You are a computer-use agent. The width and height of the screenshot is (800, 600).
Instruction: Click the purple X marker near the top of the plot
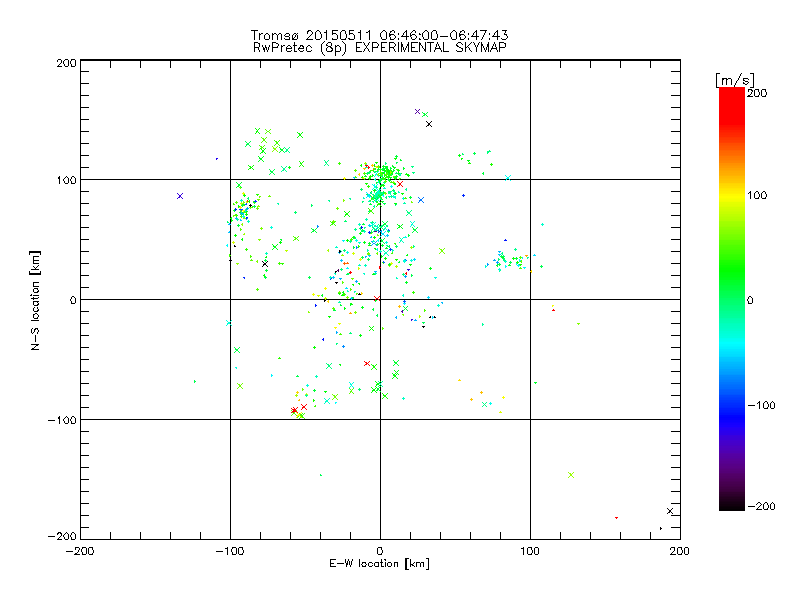[417, 111]
